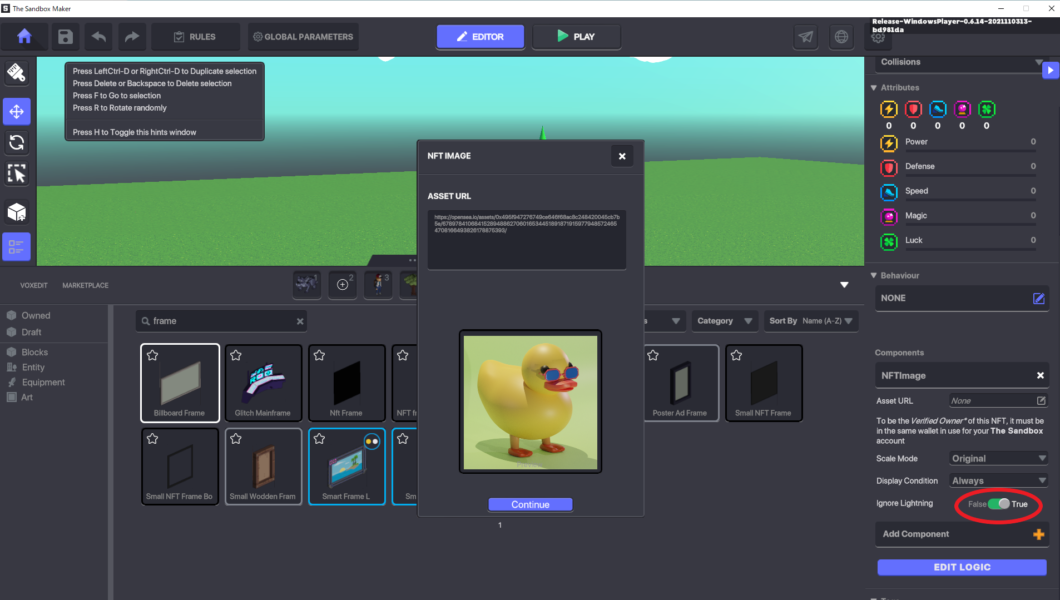Collapse the Behaviour section
This screenshot has width=1060, height=600.
873,276
